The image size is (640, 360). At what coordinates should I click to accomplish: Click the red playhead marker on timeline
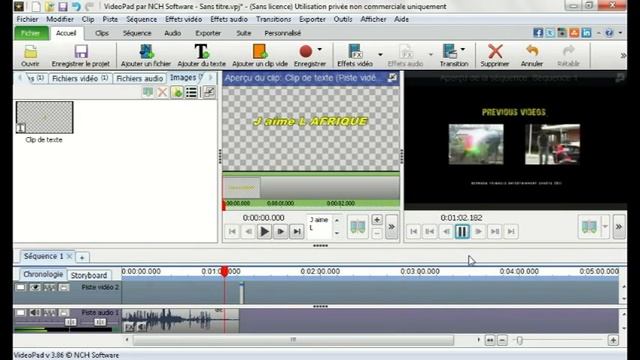224,271
